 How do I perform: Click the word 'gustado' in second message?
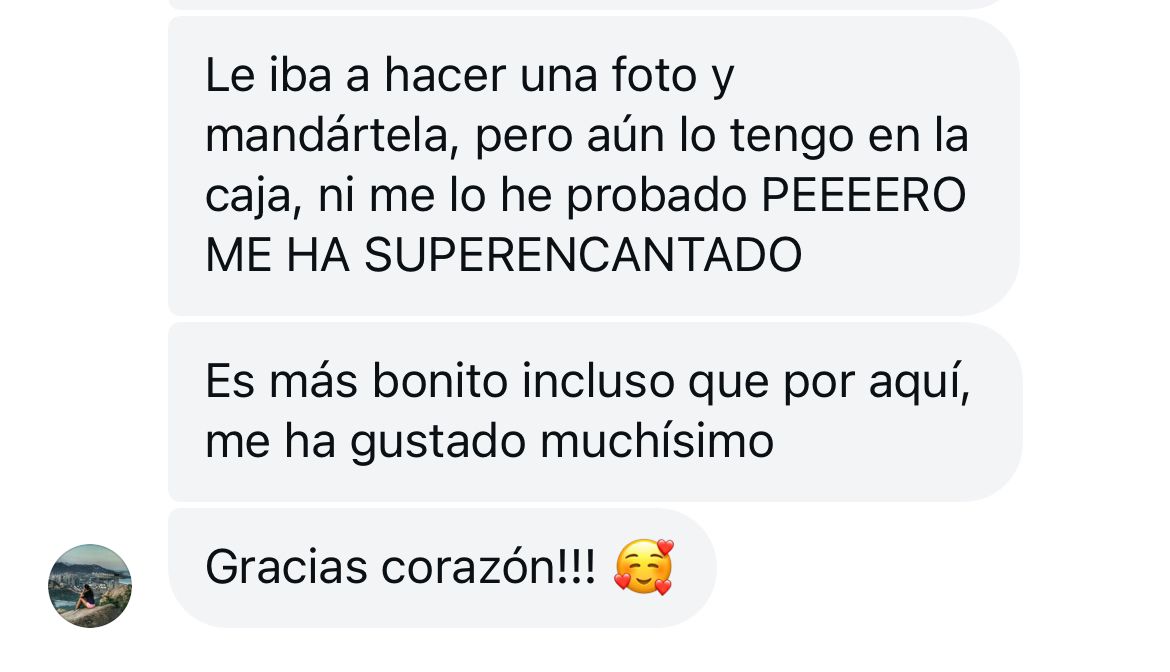(438, 443)
